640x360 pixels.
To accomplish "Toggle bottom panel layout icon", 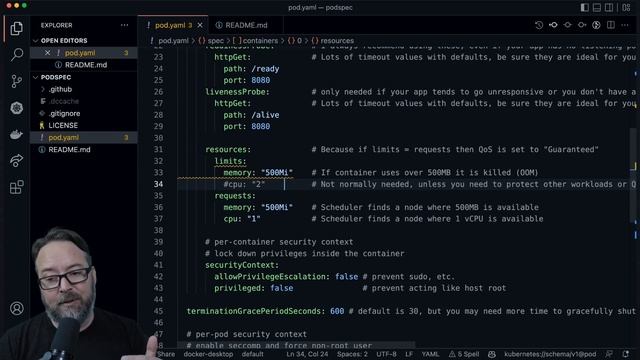I will pyautogui.click(x=597, y=7).
